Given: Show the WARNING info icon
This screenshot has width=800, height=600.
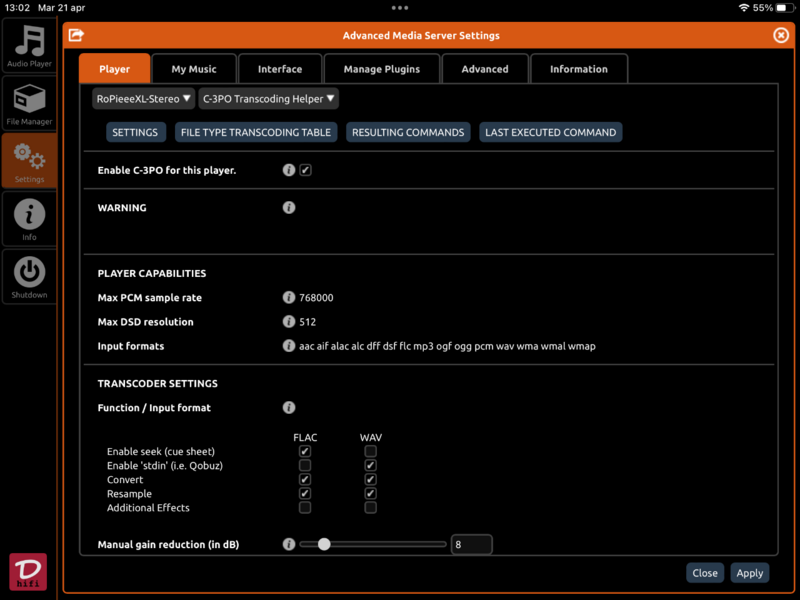Looking at the screenshot, I should point(289,208).
